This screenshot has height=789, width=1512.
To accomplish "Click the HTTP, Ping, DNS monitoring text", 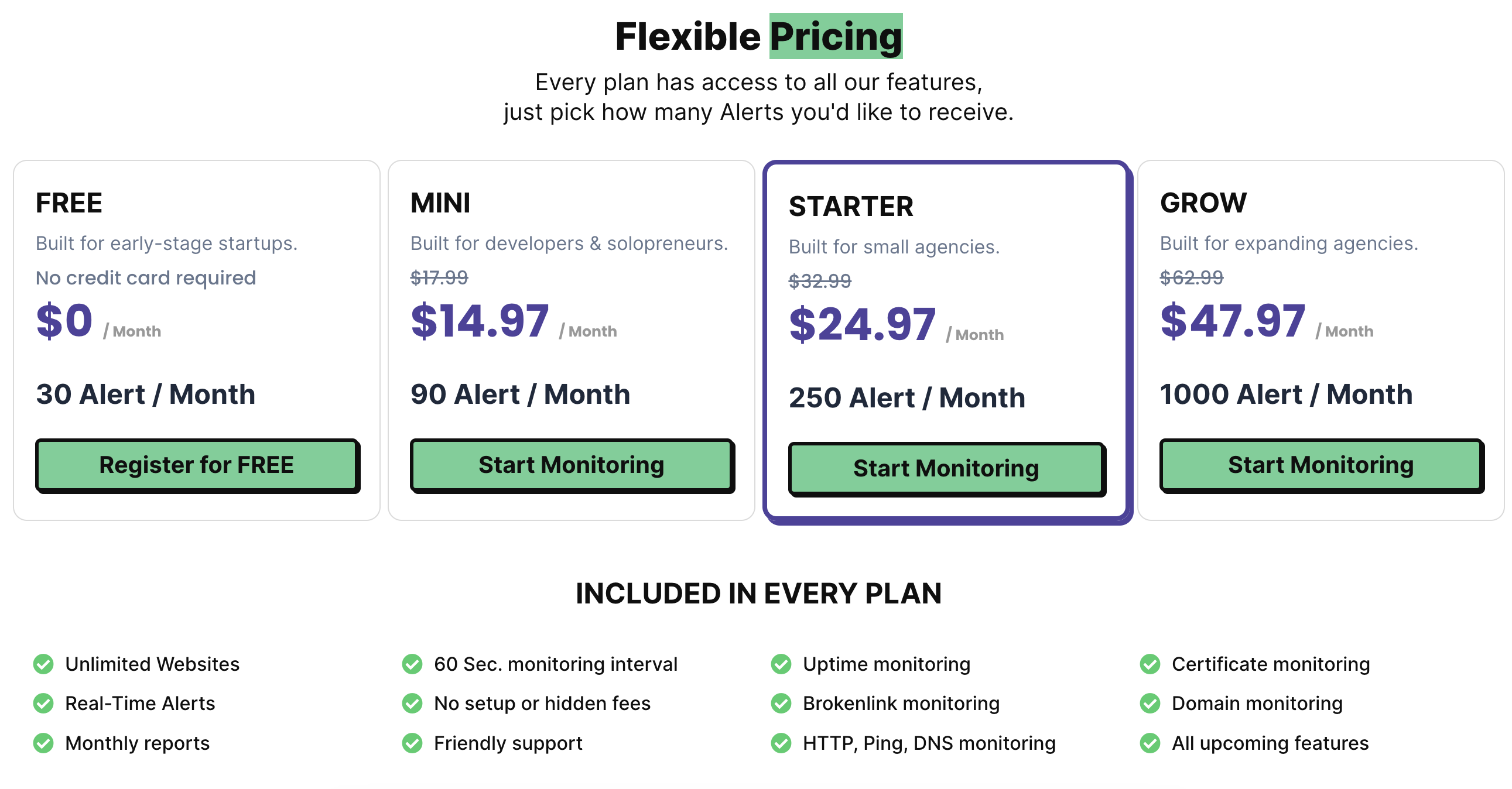I will (929, 743).
